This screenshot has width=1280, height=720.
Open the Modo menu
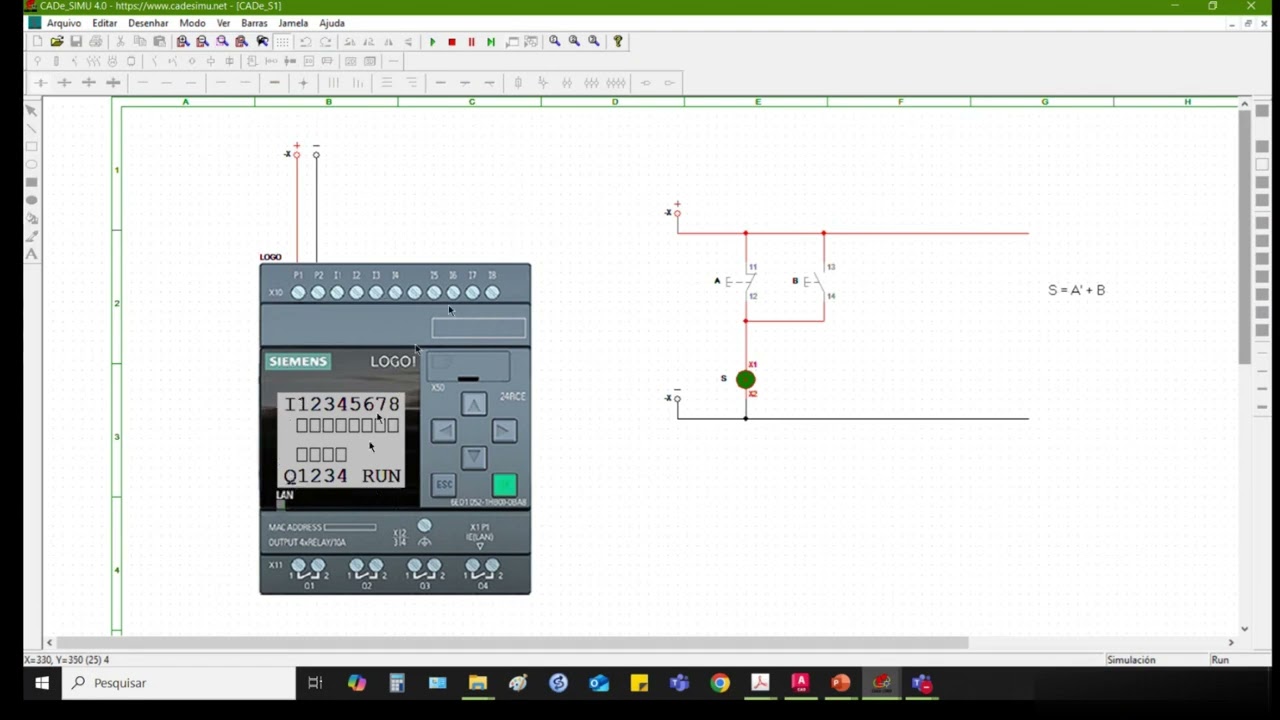click(192, 23)
